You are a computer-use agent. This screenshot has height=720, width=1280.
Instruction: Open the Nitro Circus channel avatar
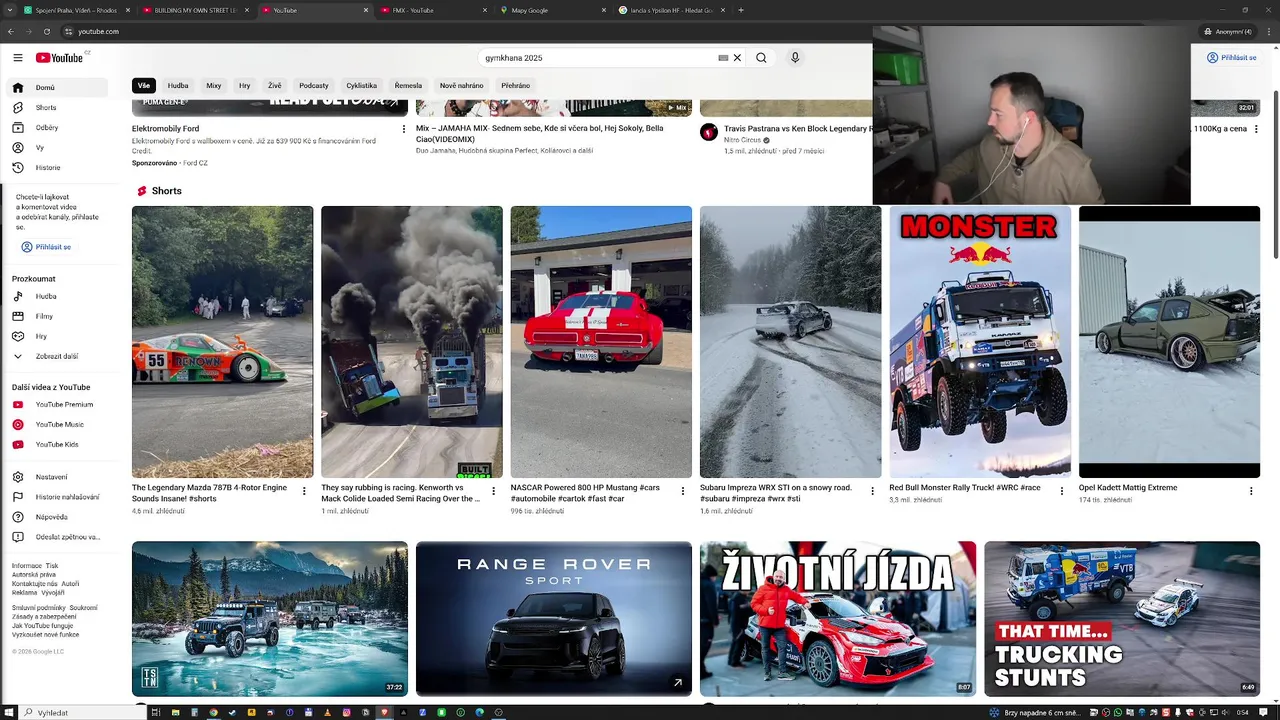[709, 132]
